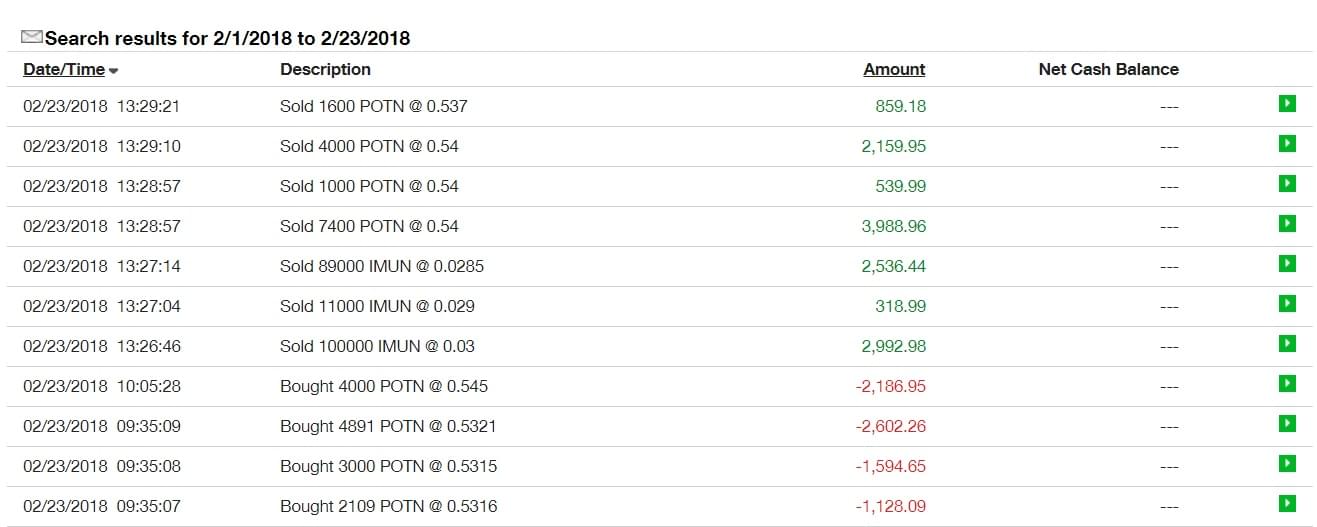
Task: Open details arrow for Sold 4000 POTN
Action: 1287,144
